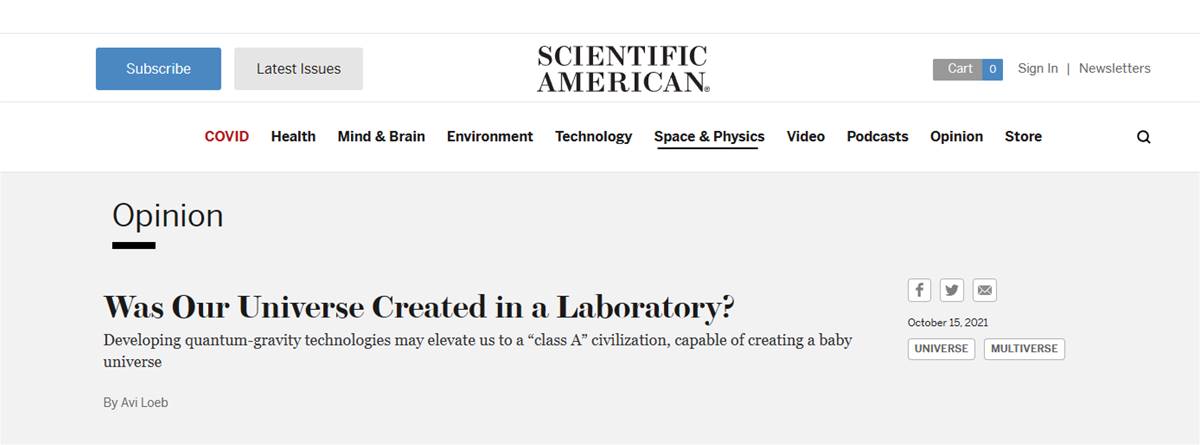Viewport: 1200px width, 445px height.
Task: Click the Subscribe button
Action: 158,69
